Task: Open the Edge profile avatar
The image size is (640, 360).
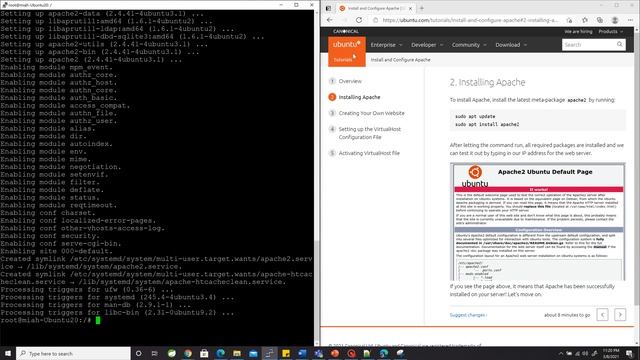Action: pyautogui.click(x=615, y=20)
